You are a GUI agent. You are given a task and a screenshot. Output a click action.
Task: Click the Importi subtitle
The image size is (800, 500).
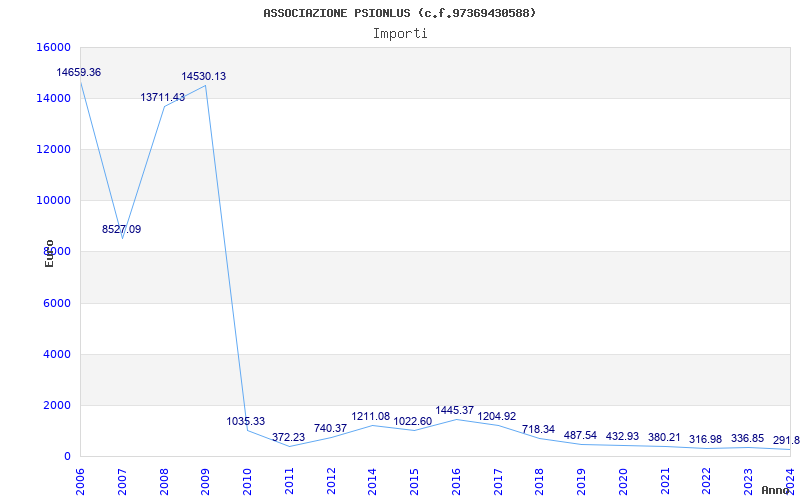coord(400,34)
